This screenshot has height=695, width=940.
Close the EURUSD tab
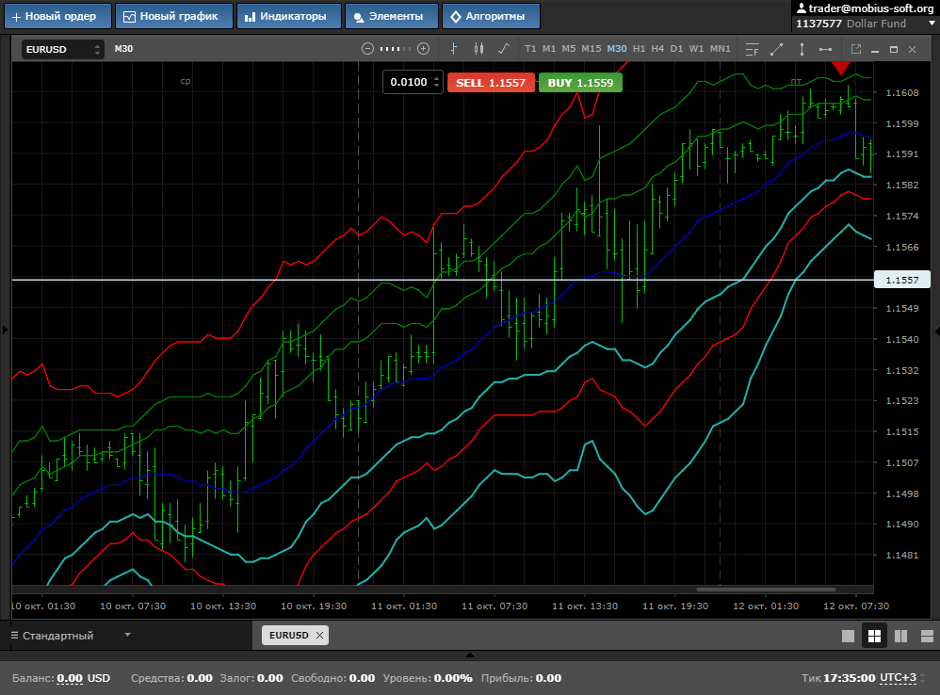point(320,635)
